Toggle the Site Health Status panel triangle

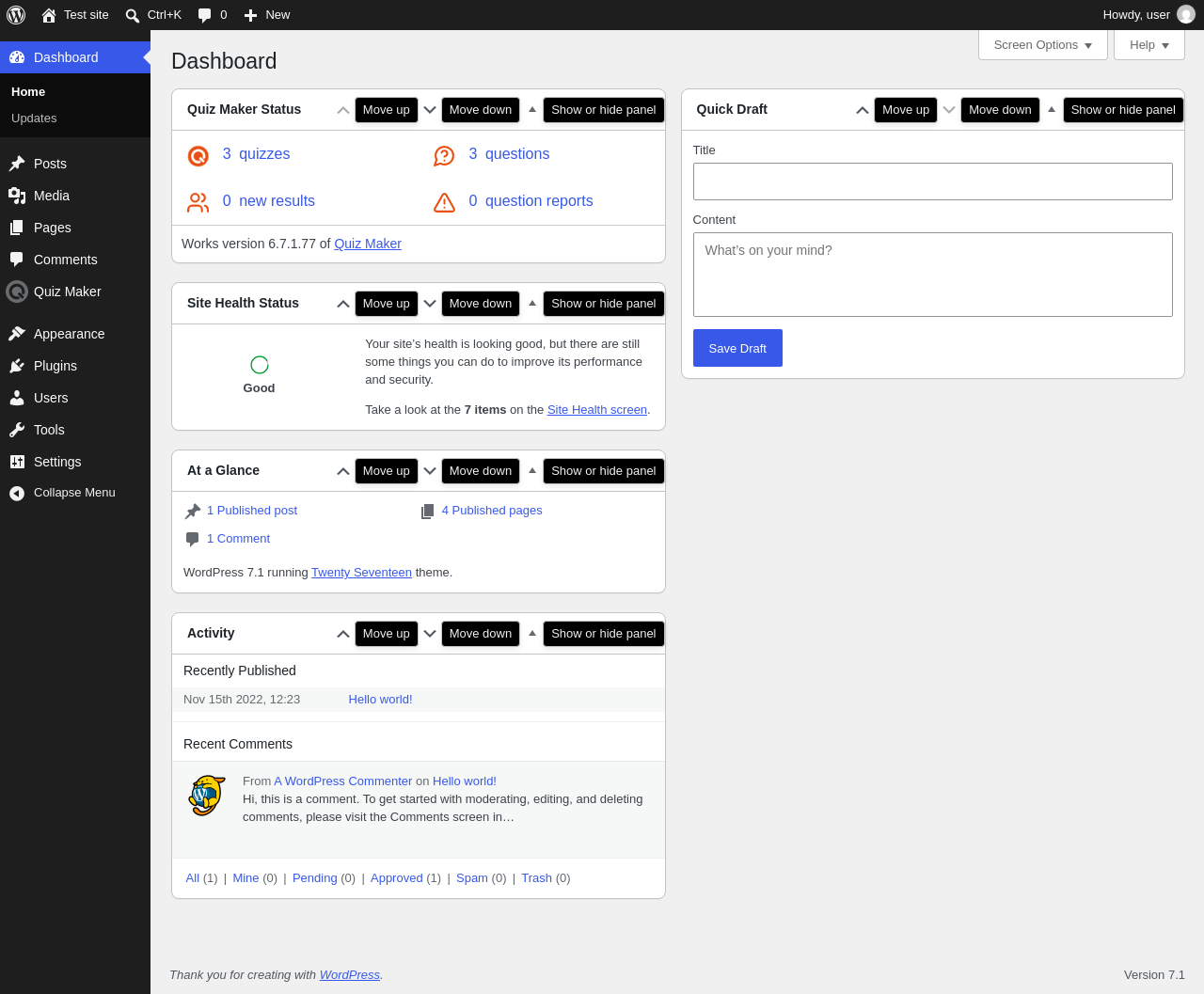[x=532, y=304]
